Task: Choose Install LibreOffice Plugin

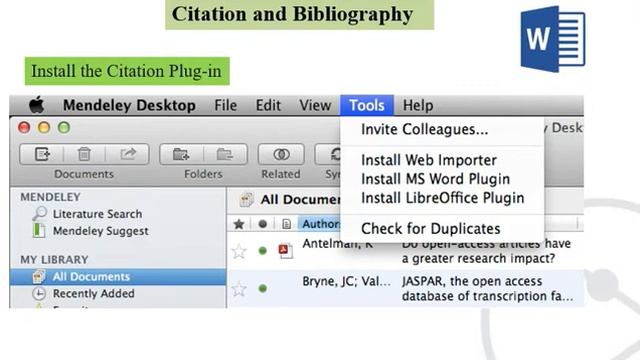Action: point(442,198)
